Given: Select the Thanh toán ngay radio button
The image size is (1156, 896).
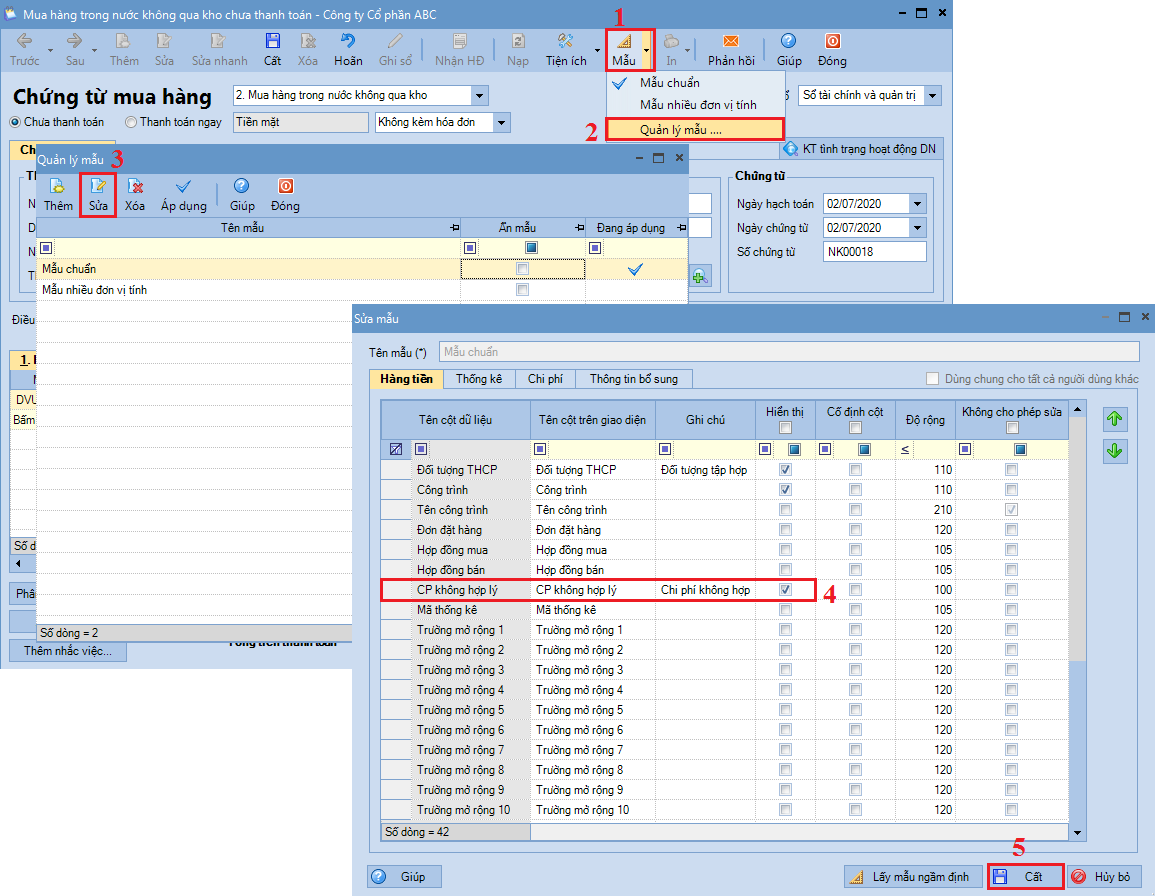Looking at the screenshot, I should click(131, 122).
